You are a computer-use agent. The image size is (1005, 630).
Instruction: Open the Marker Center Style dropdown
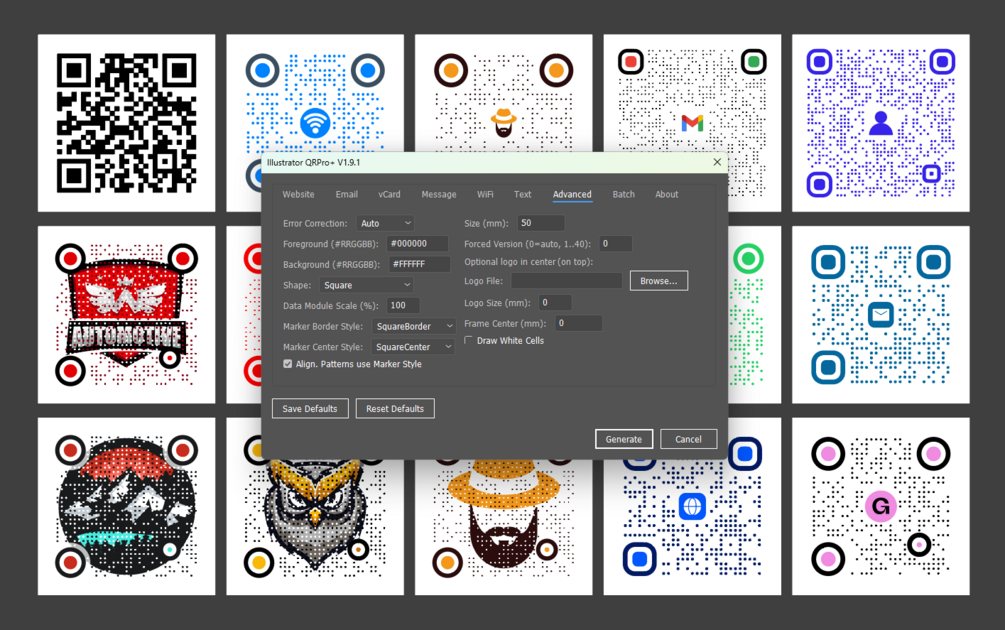coord(412,347)
